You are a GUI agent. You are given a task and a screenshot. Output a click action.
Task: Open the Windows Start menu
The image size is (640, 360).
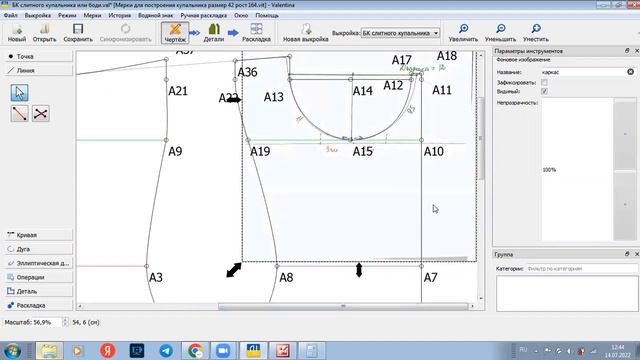point(12,351)
